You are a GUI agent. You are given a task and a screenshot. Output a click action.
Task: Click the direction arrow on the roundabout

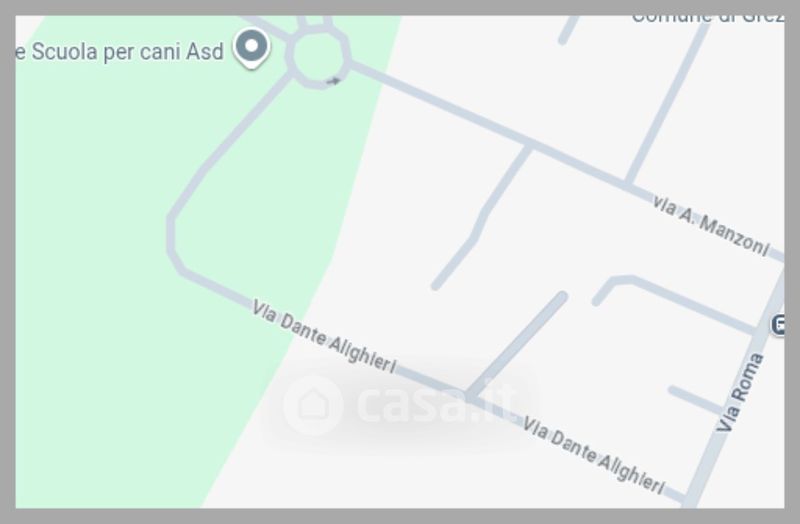[x=333, y=81]
